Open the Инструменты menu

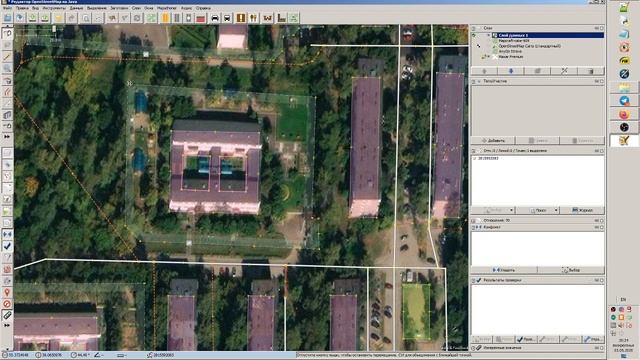pos(54,8)
